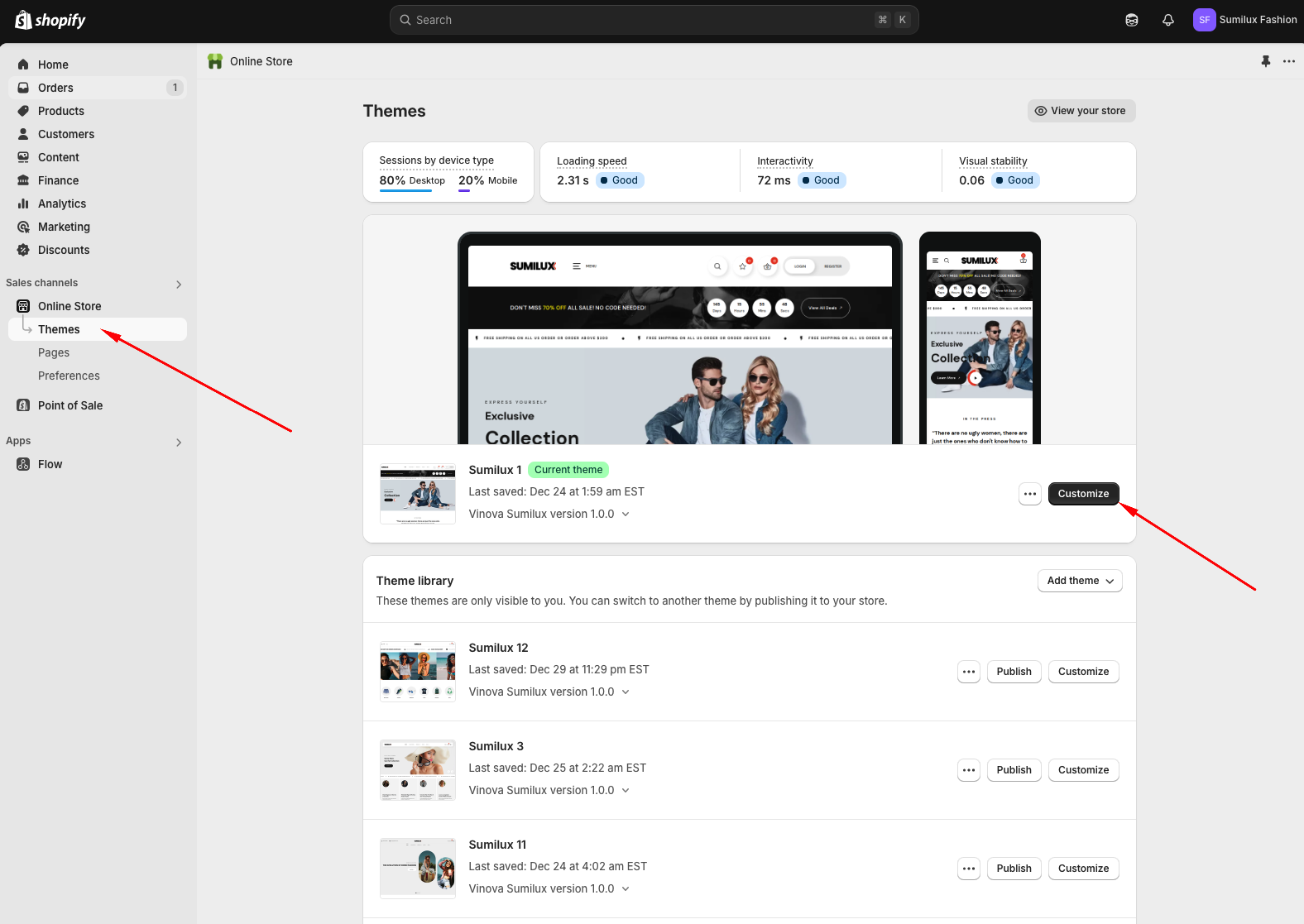The height and width of the screenshot is (924, 1304).
Task: Click the Analytics bar chart icon
Action: click(x=23, y=203)
